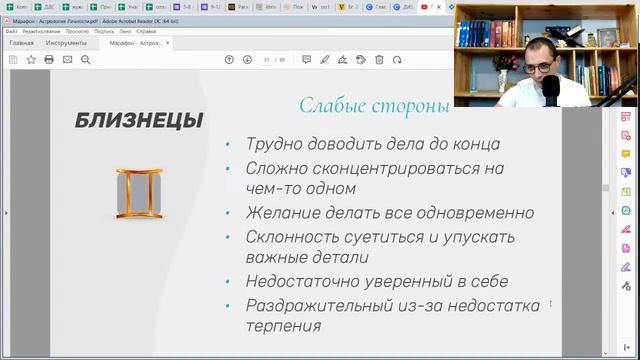Click the title 'Слабые стороны'
This screenshot has width=640, height=360.
[374, 106]
